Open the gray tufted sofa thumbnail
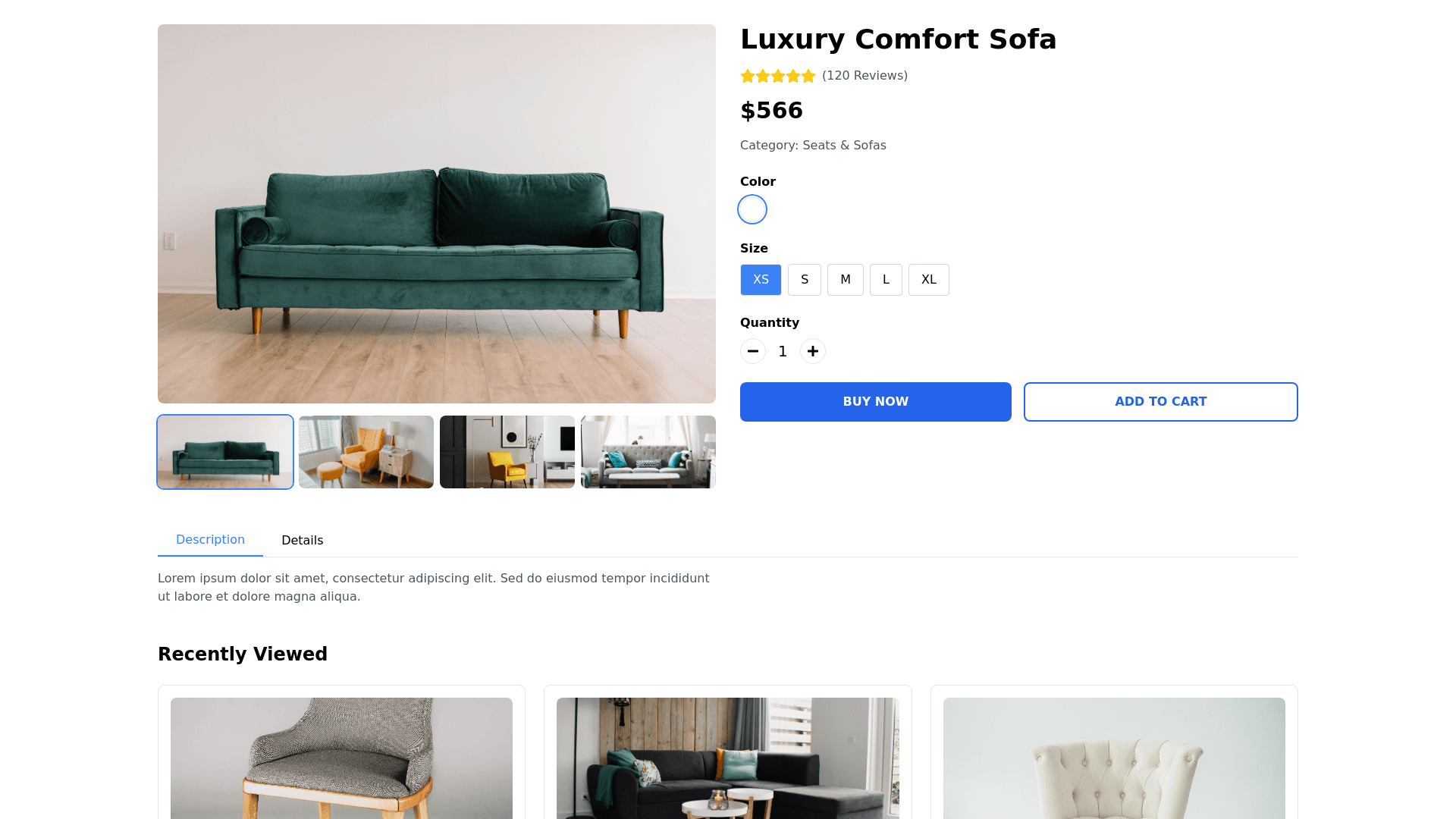The image size is (1456, 819). [x=648, y=452]
